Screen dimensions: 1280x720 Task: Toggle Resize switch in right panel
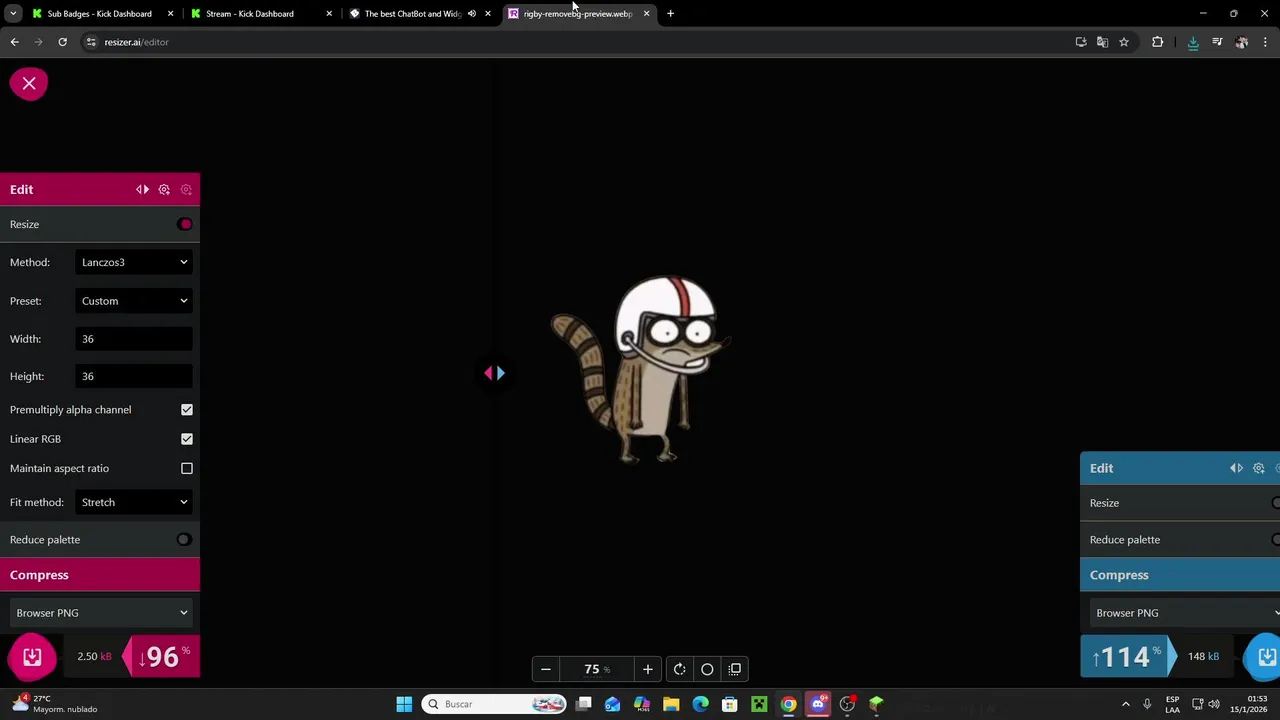[x=1275, y=503]
